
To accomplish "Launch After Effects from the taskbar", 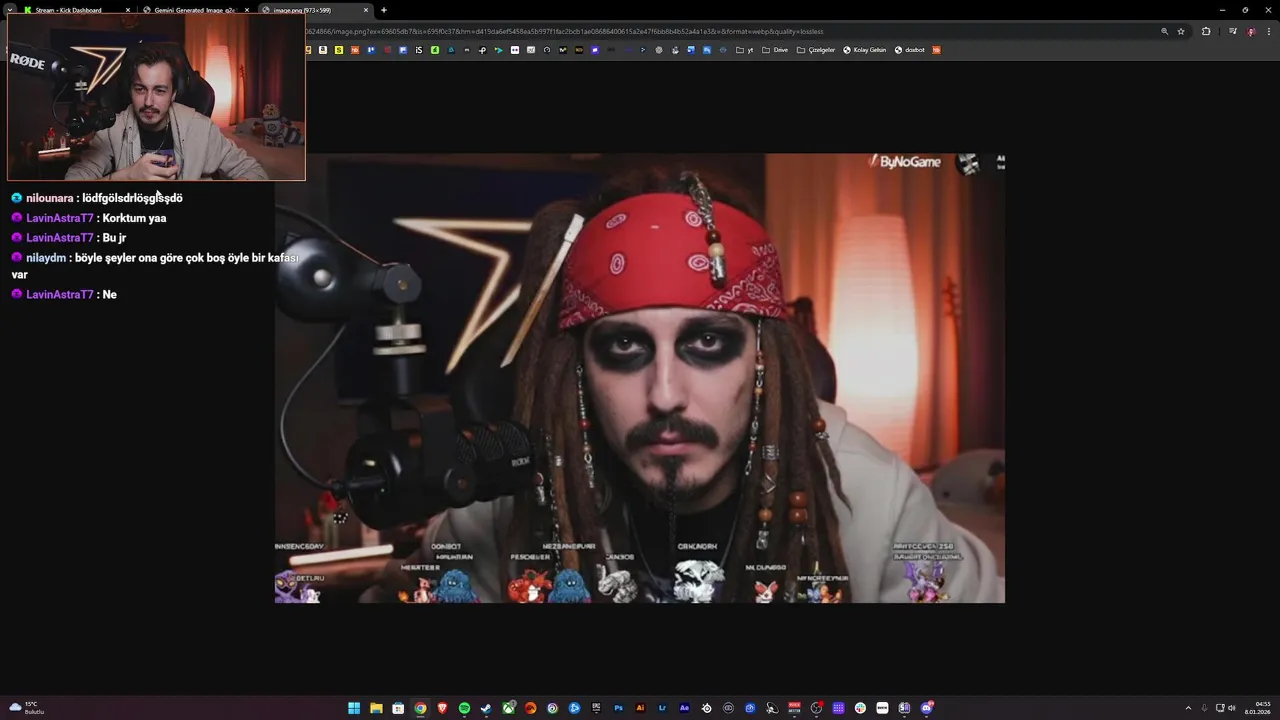I will tap(684, 708).
